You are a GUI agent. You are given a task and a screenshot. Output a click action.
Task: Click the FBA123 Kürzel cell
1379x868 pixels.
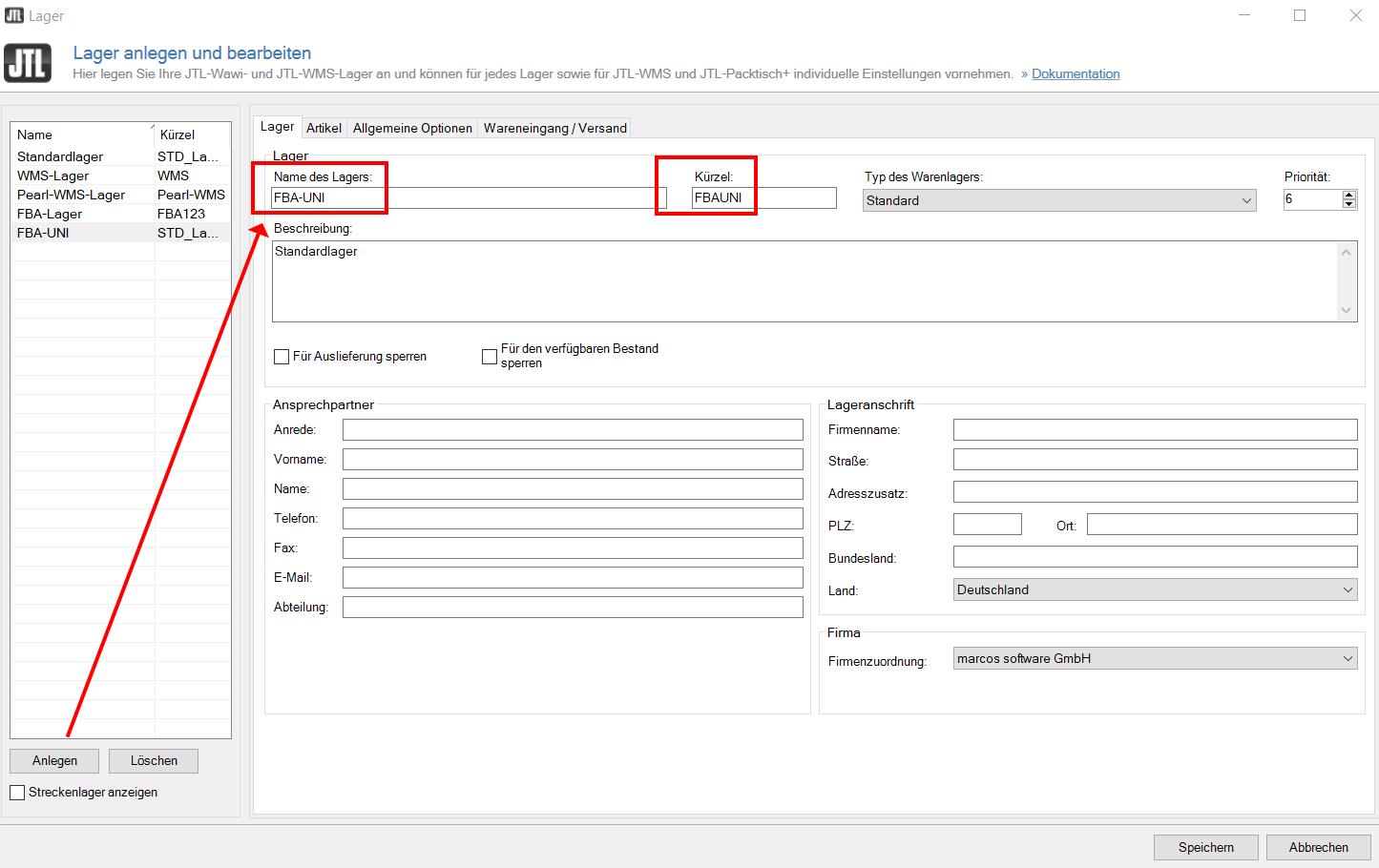[192, 214]
